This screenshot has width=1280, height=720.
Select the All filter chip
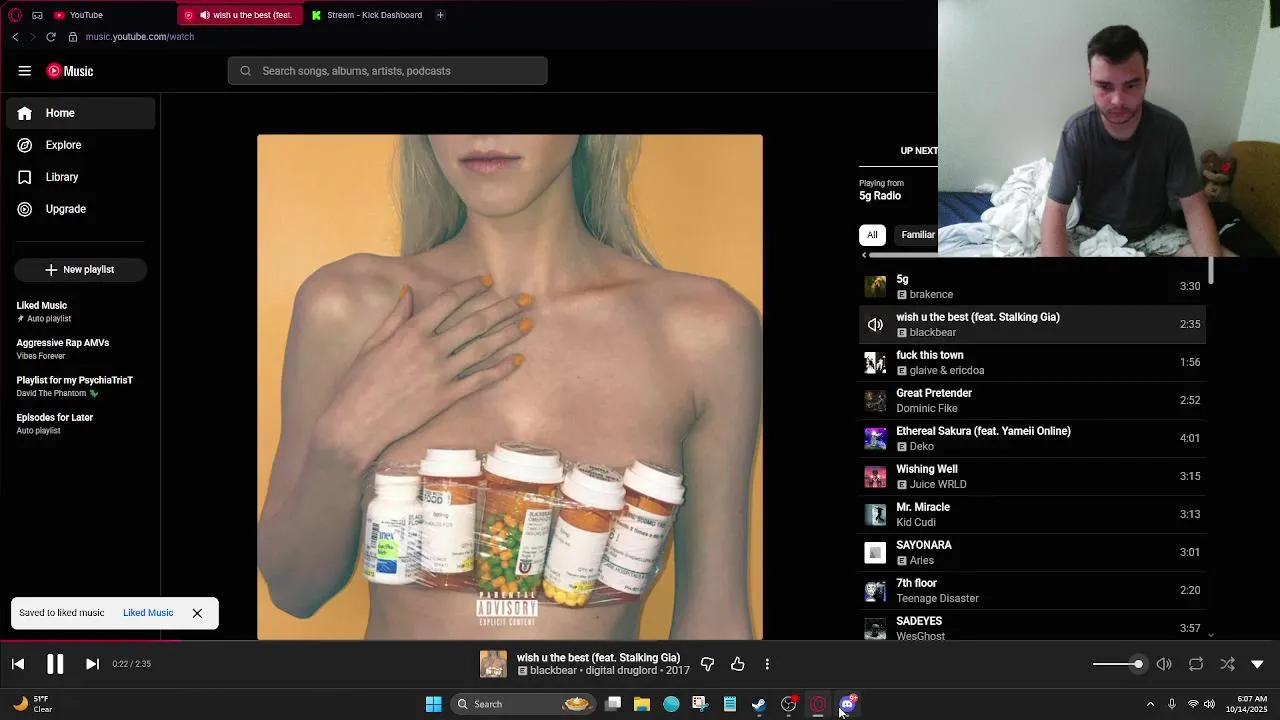pyautogui.click(x=872, y=235)
